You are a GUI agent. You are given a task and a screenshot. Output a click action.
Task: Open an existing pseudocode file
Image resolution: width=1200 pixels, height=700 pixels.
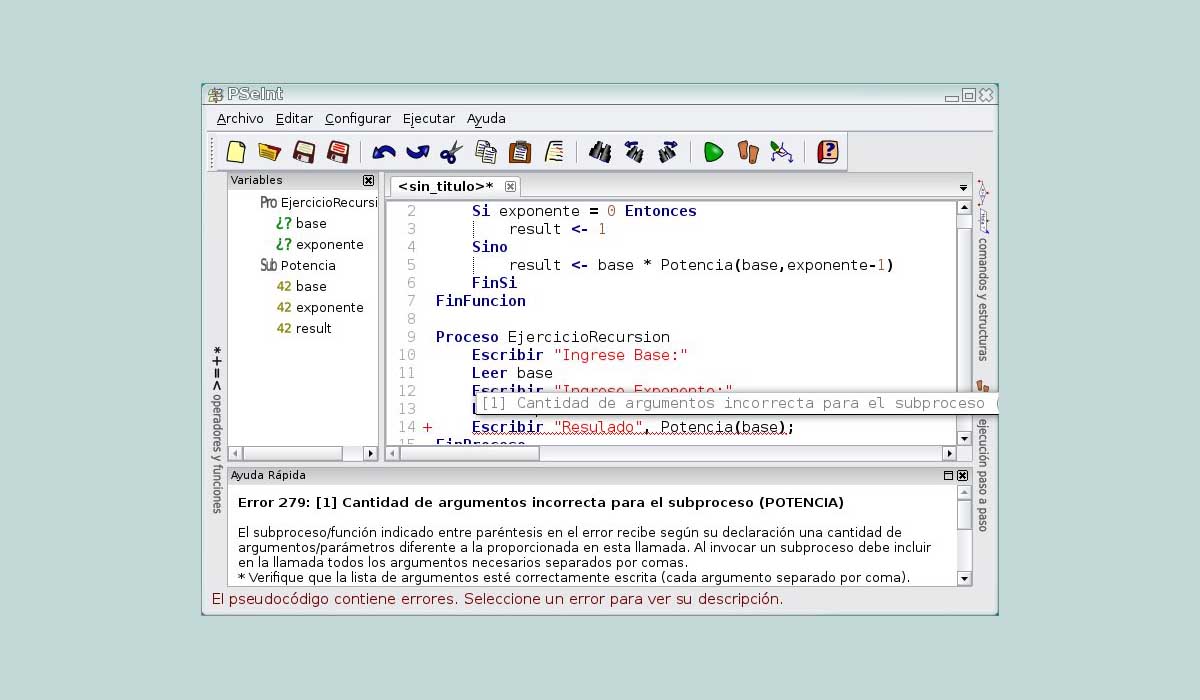270,151
